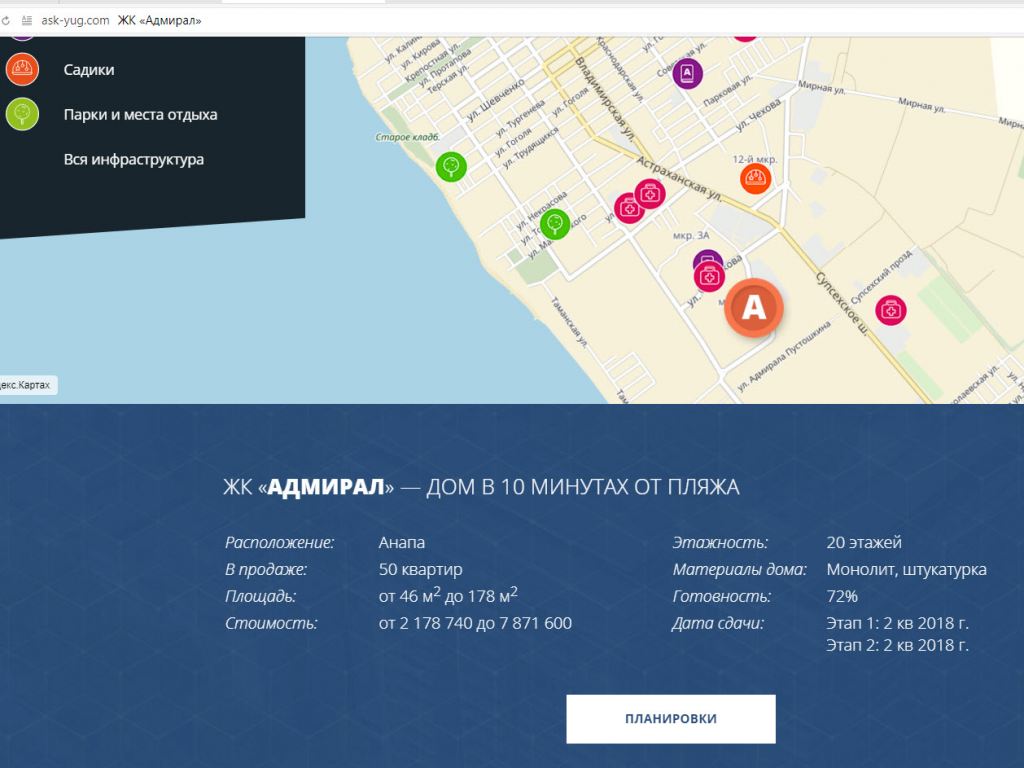Filter map by Парки и места отдыха label
Viewport: 1024px width, 768px height.
click(140, 114)
